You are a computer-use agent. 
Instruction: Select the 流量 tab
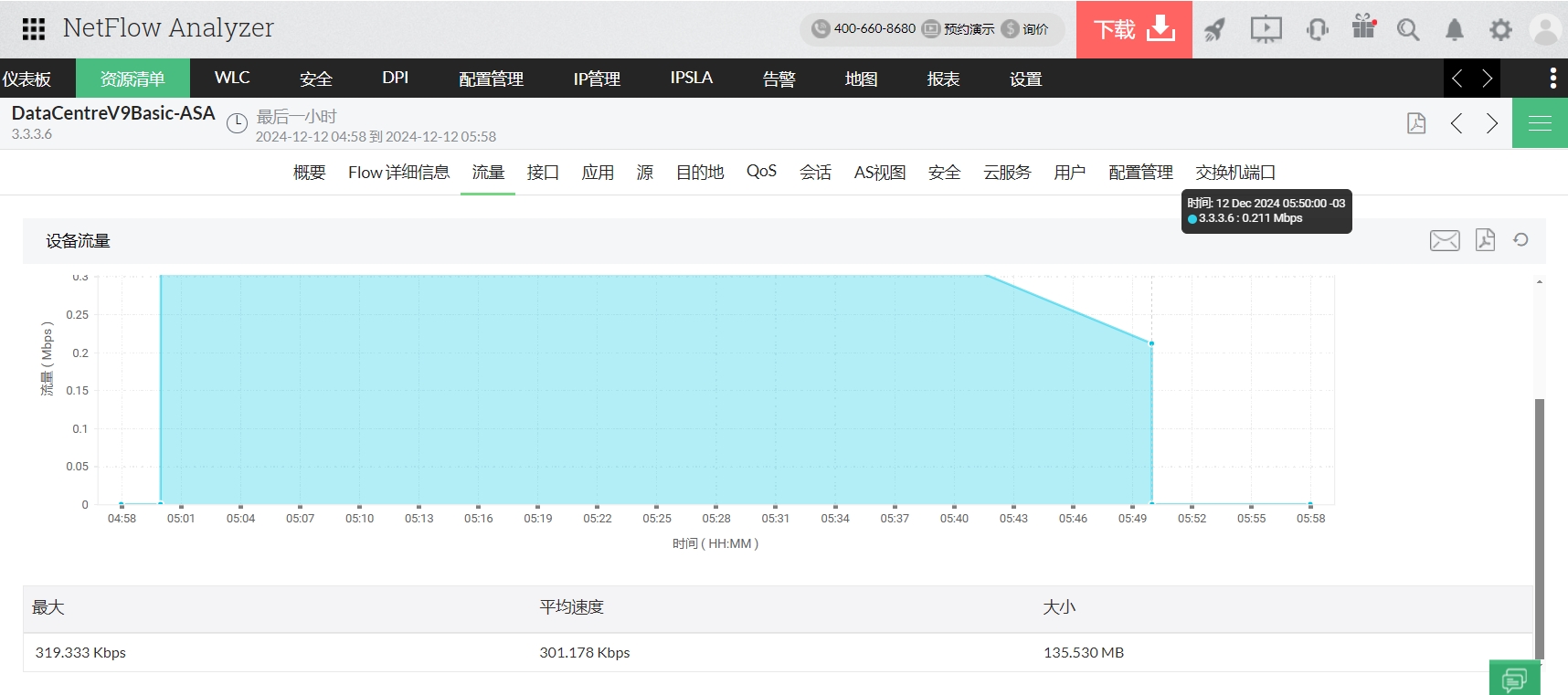tap(488, 172)
